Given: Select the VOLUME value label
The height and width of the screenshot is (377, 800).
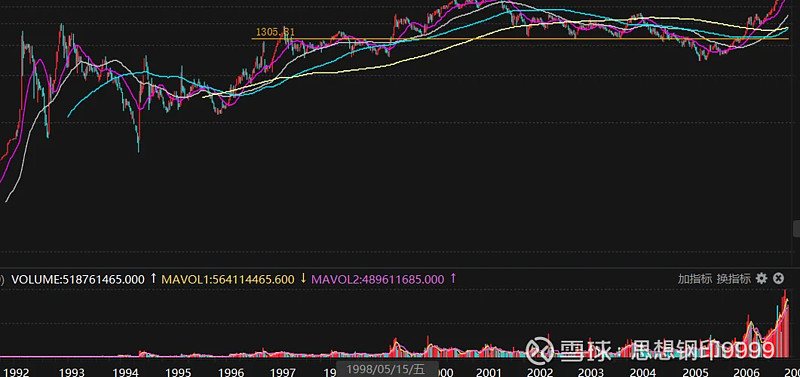Looking at the screenshot, I should (x=78, y=280).
